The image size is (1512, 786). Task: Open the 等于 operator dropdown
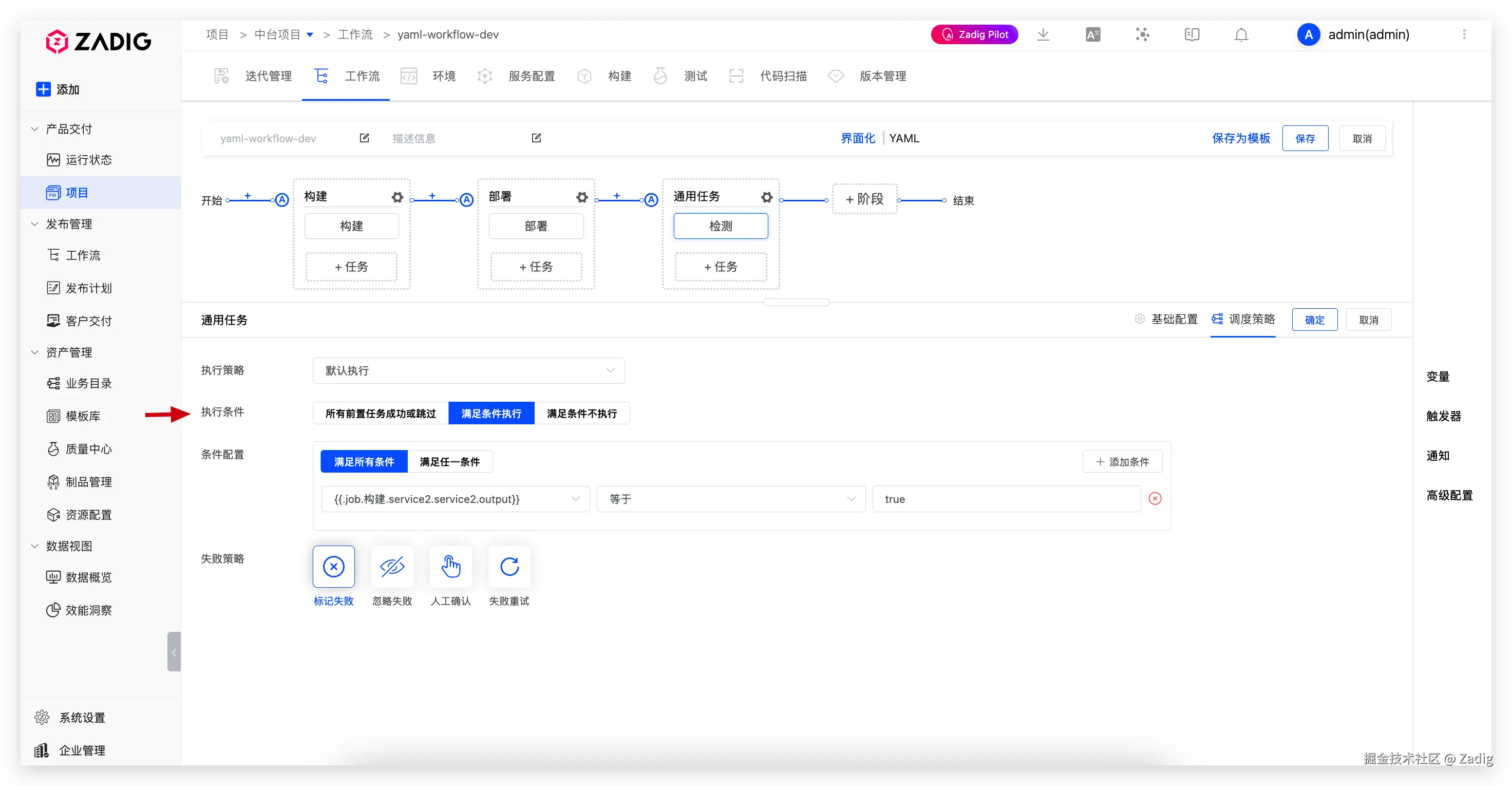730,499
